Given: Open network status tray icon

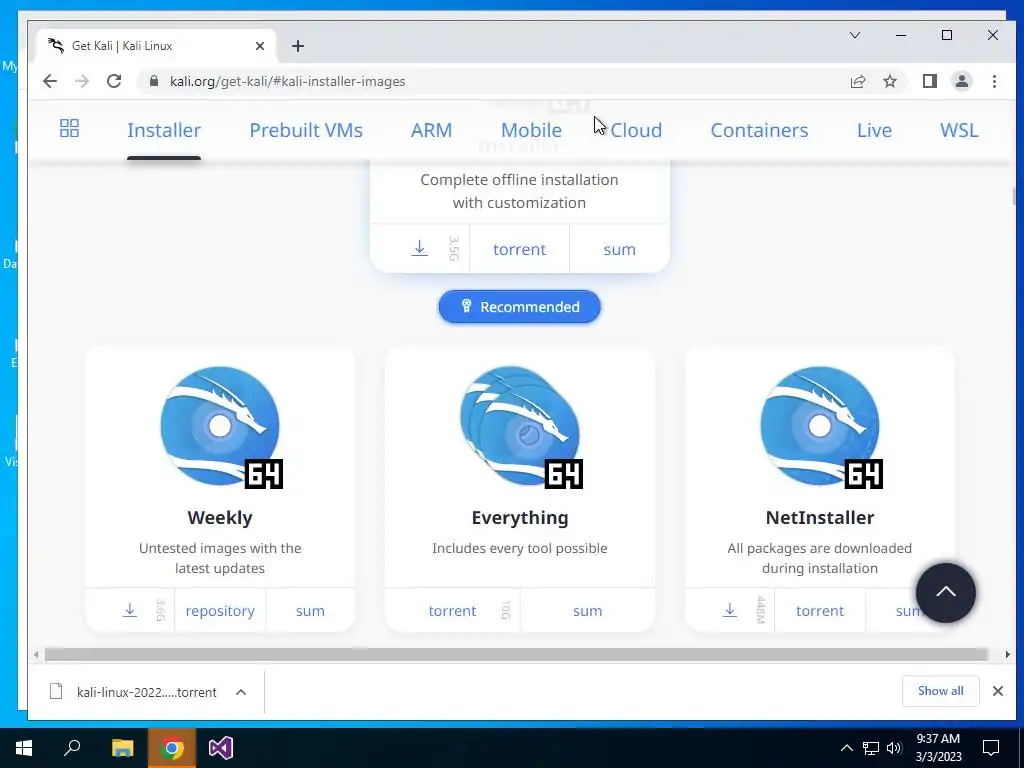Looking at the screenshot, I should click(x=871, y=748).
